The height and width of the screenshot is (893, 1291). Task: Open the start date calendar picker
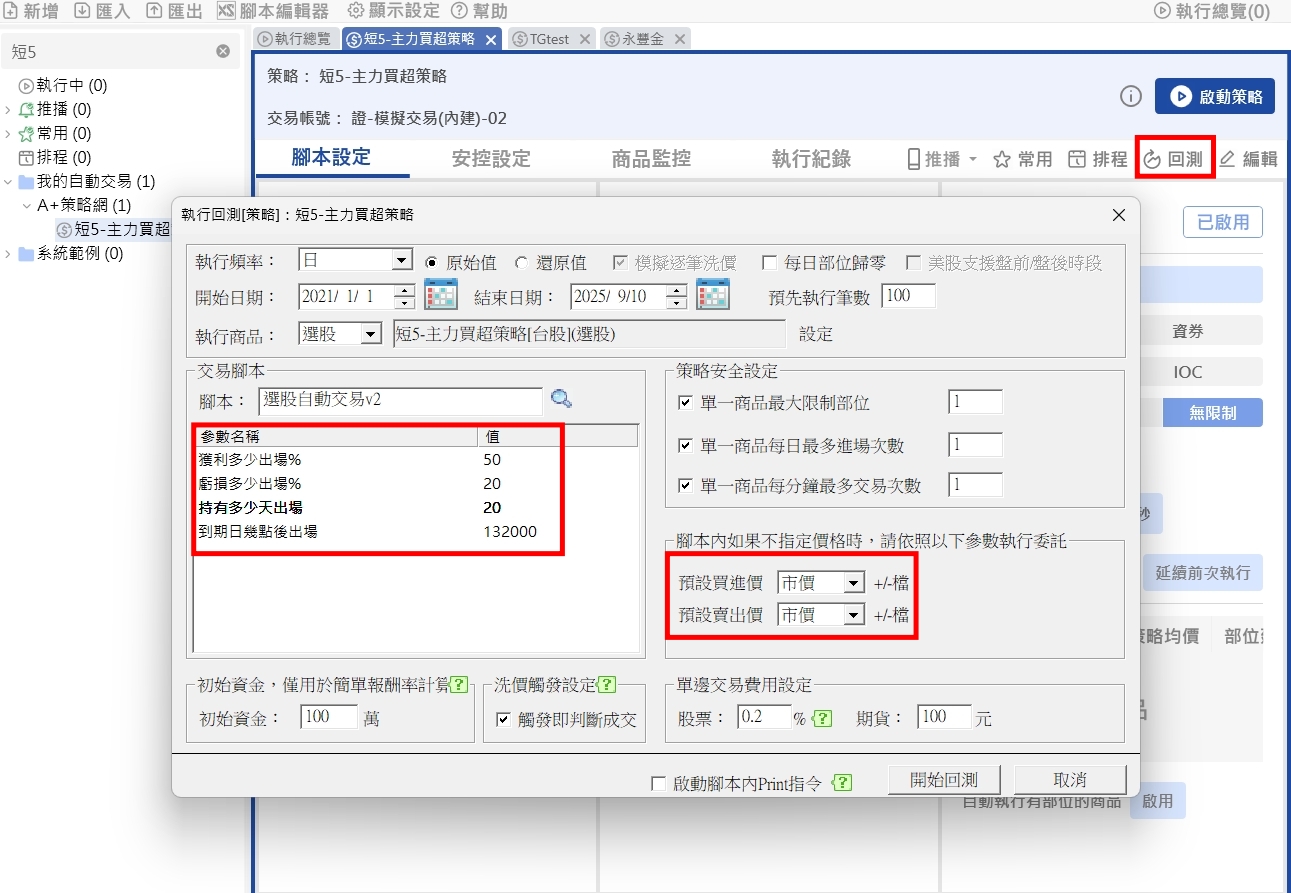[441, 296]
